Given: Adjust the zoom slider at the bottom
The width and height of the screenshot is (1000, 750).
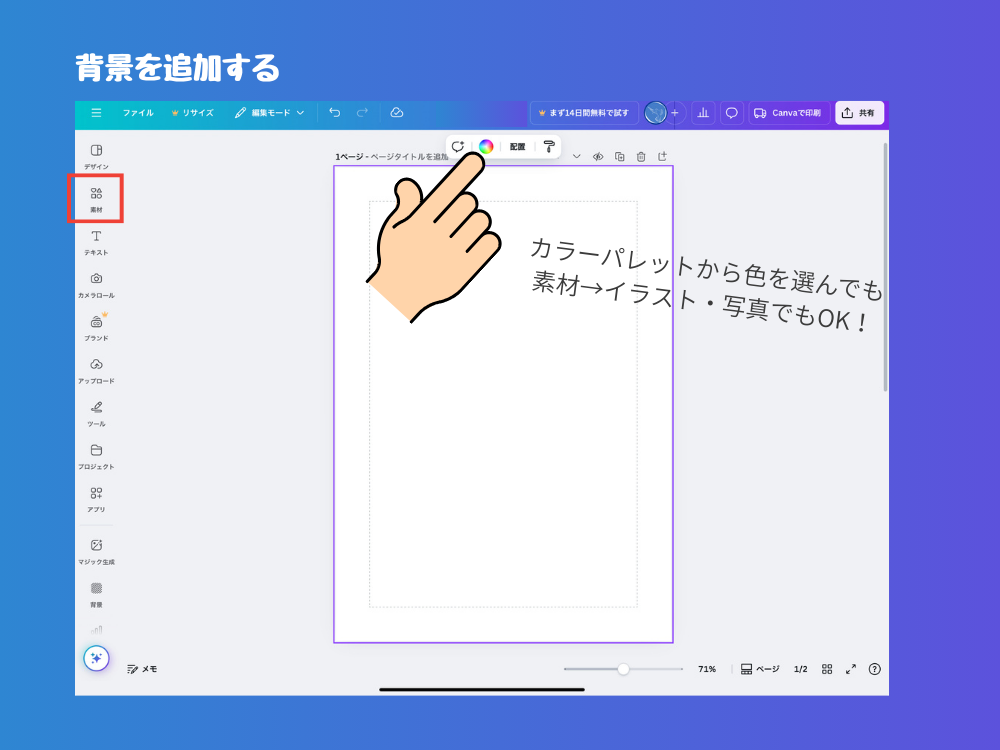Looking at the screenshot, I should 623,669.
